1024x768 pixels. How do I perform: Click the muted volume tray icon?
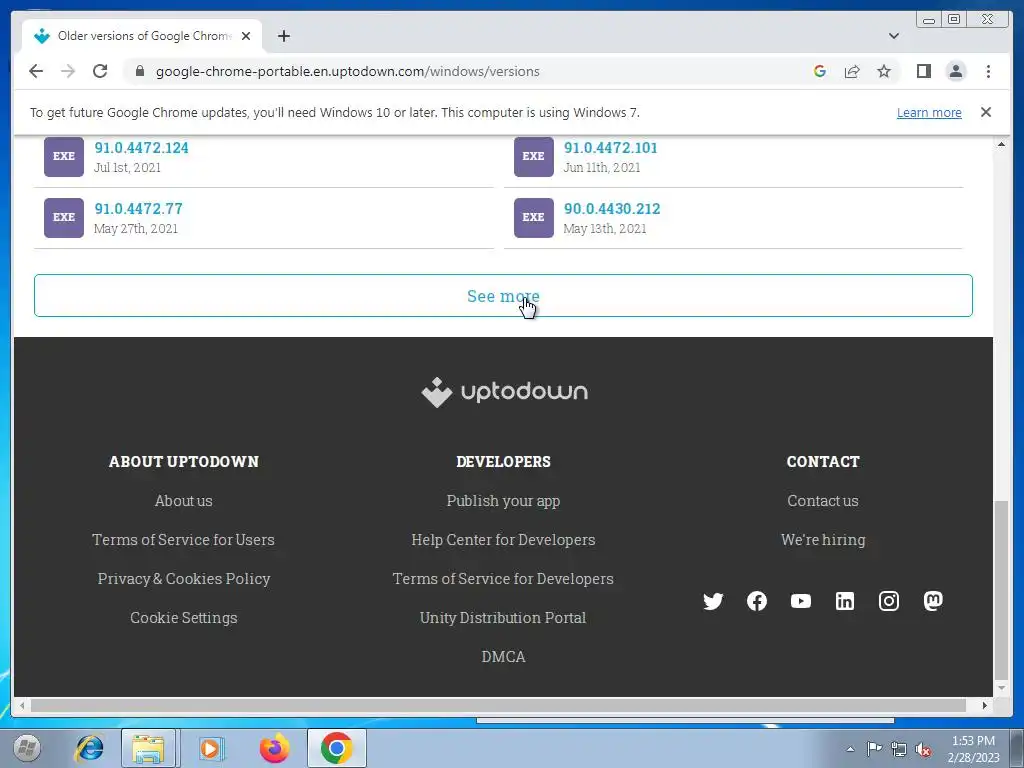(923, 749)
